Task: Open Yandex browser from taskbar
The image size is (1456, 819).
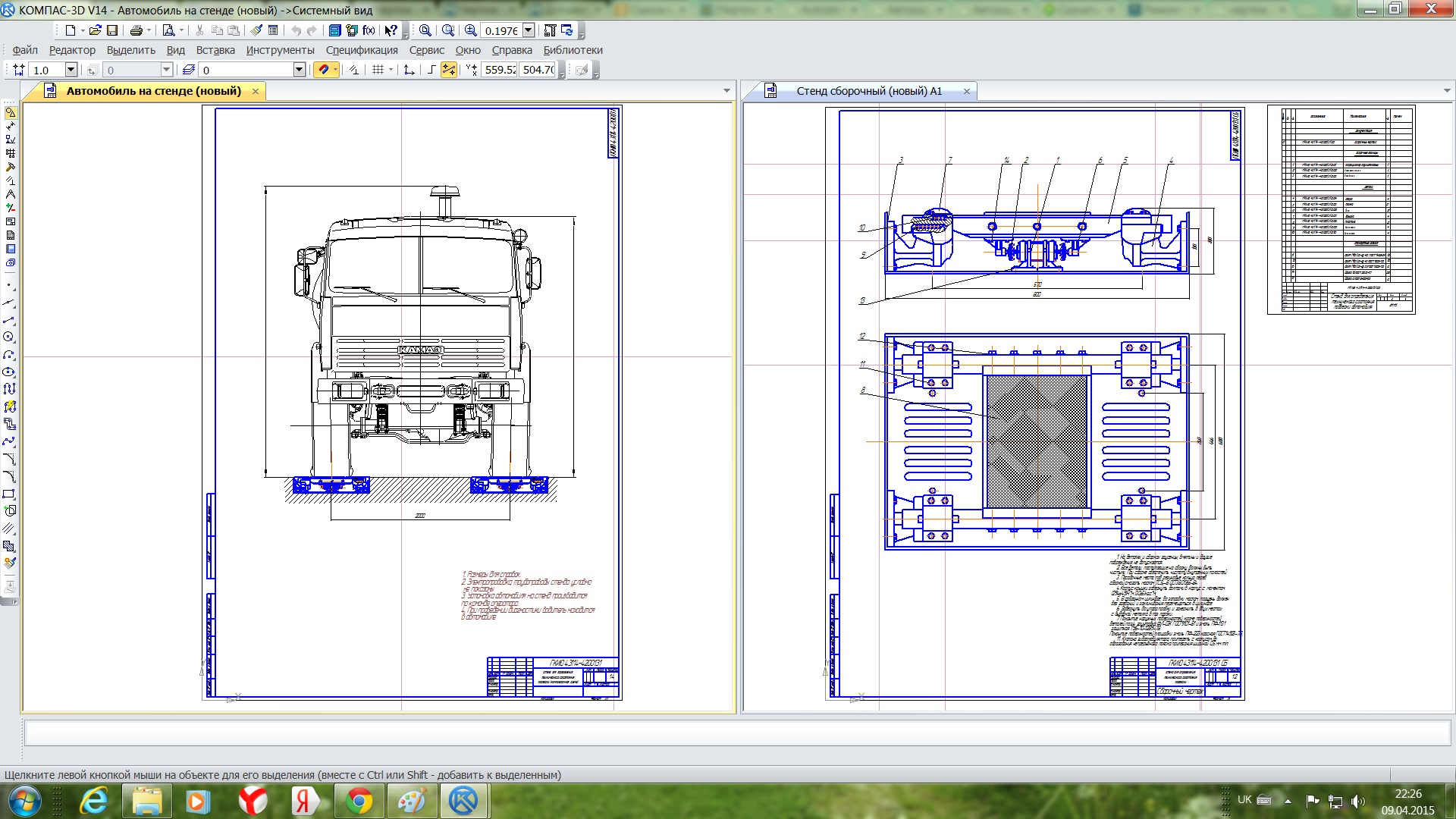Action: tap(253, 802)
